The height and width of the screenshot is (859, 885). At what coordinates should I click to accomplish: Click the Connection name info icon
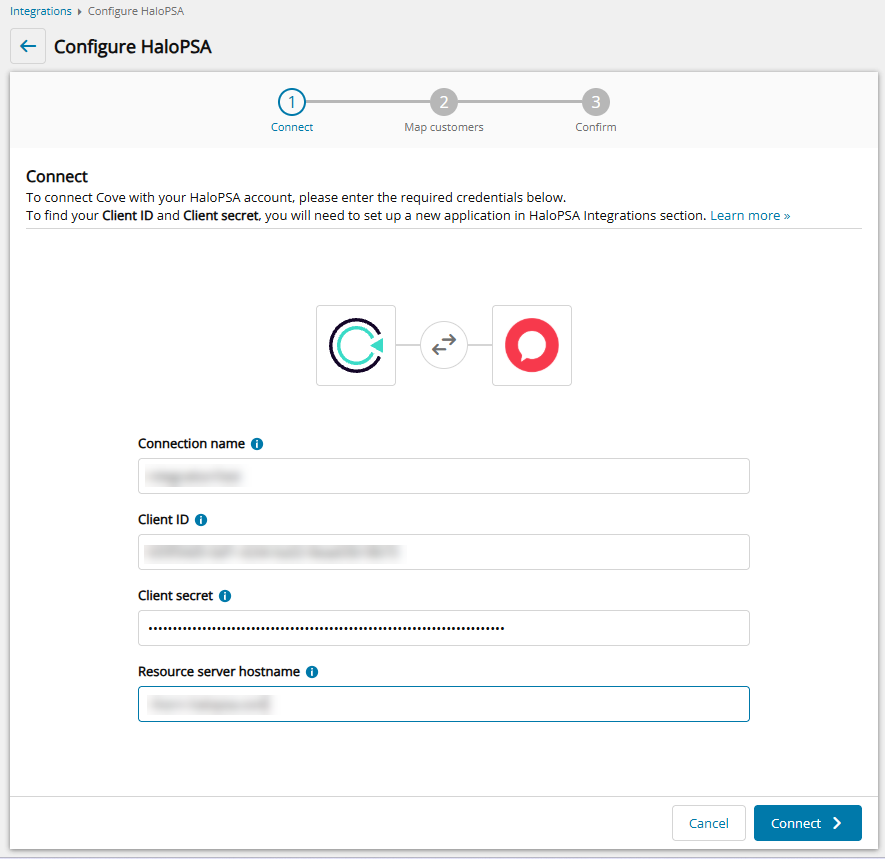257,444
